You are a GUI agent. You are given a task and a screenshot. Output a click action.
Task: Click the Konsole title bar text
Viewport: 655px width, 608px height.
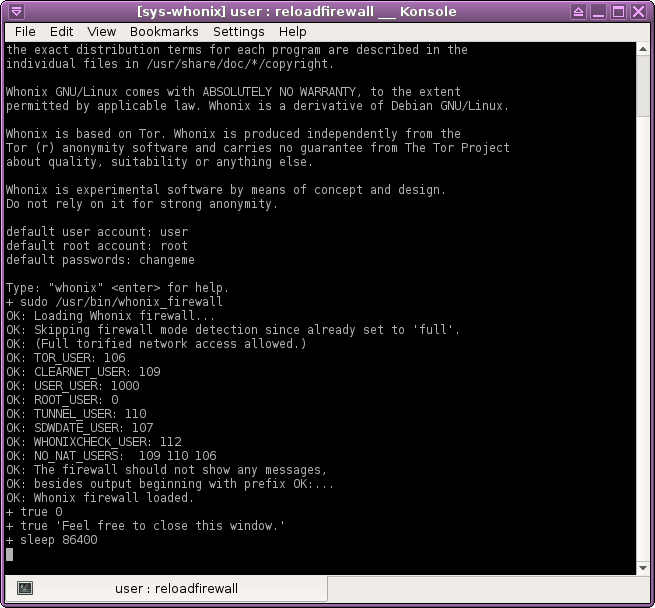coord(296,11)
